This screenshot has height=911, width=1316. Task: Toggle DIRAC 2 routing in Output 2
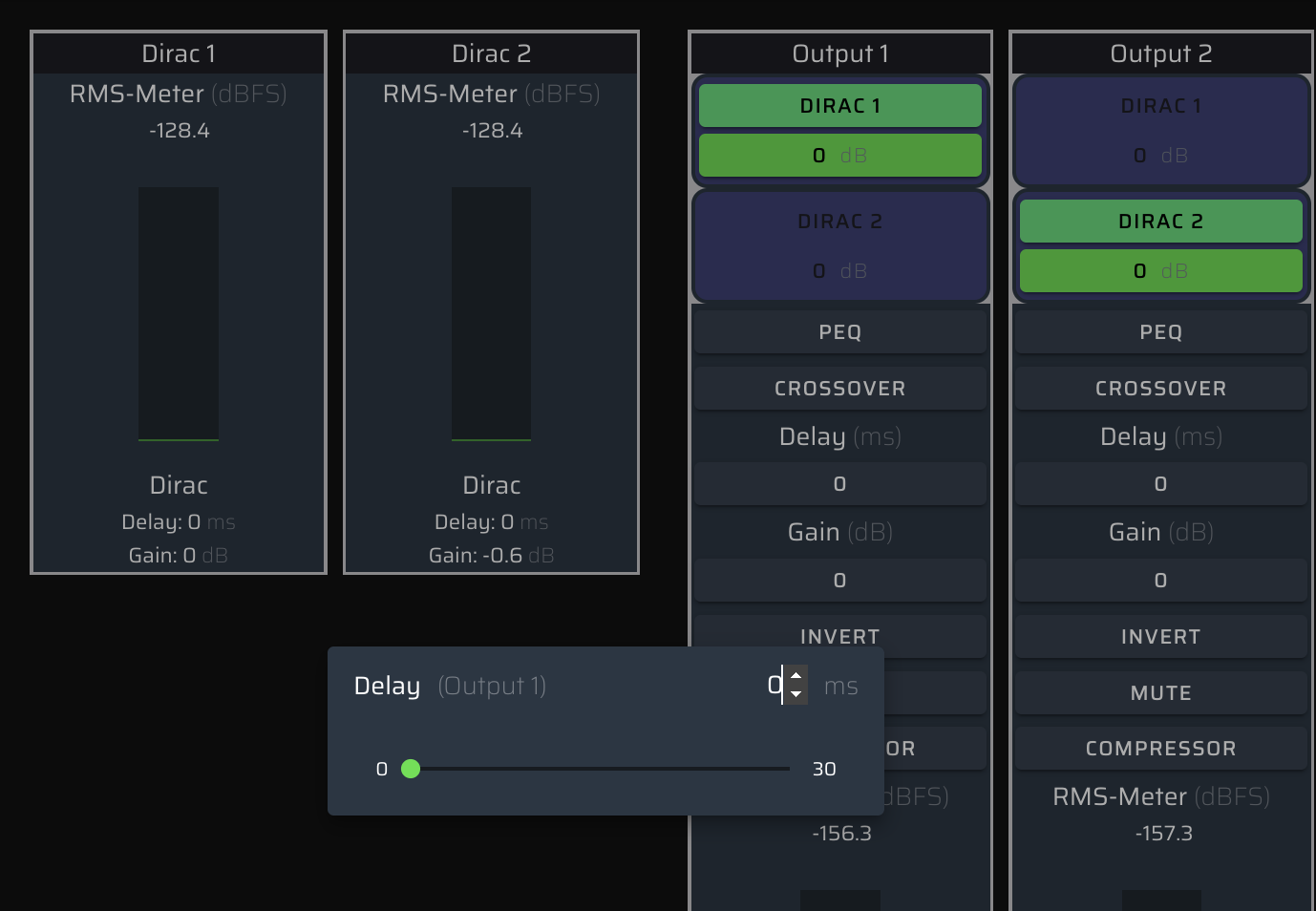tap(1161, 222)
